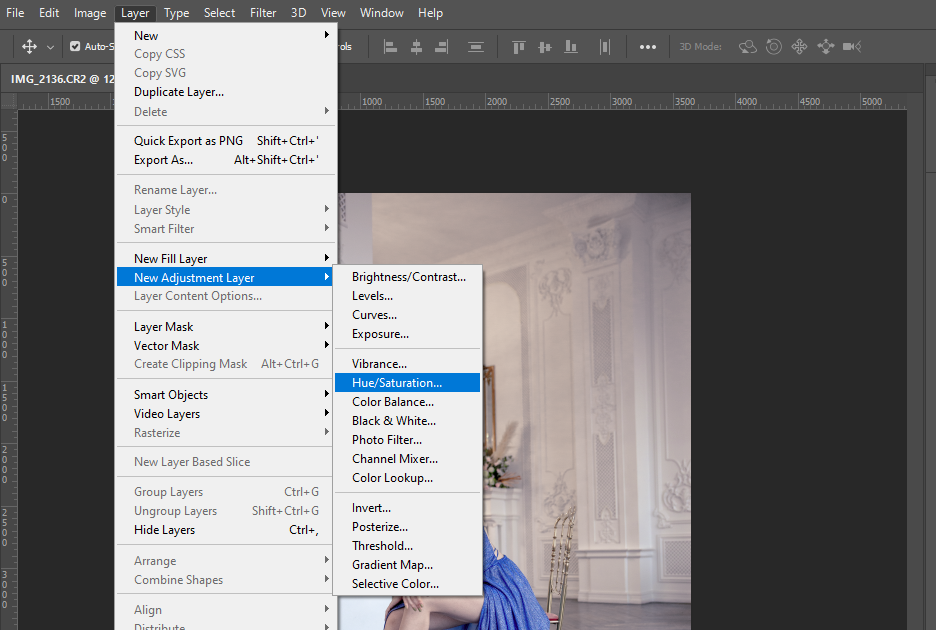Image resolution: width=936 pixels, height=630 pixels.
Task: Select the 3D zoom camera icon
Action: click(852, 47)
